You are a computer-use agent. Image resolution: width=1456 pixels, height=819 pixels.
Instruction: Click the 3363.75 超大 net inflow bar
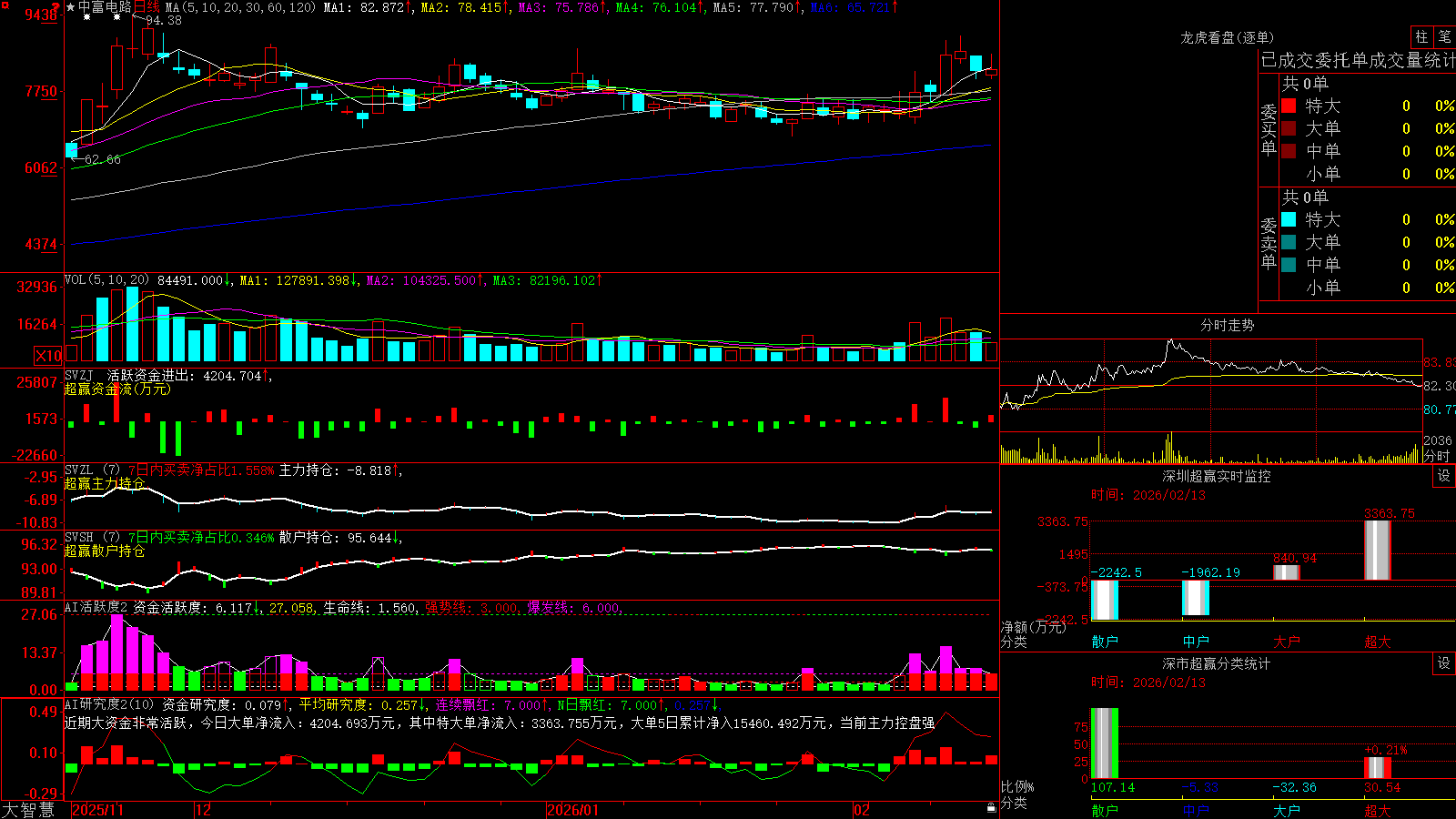coord(1378,551)
